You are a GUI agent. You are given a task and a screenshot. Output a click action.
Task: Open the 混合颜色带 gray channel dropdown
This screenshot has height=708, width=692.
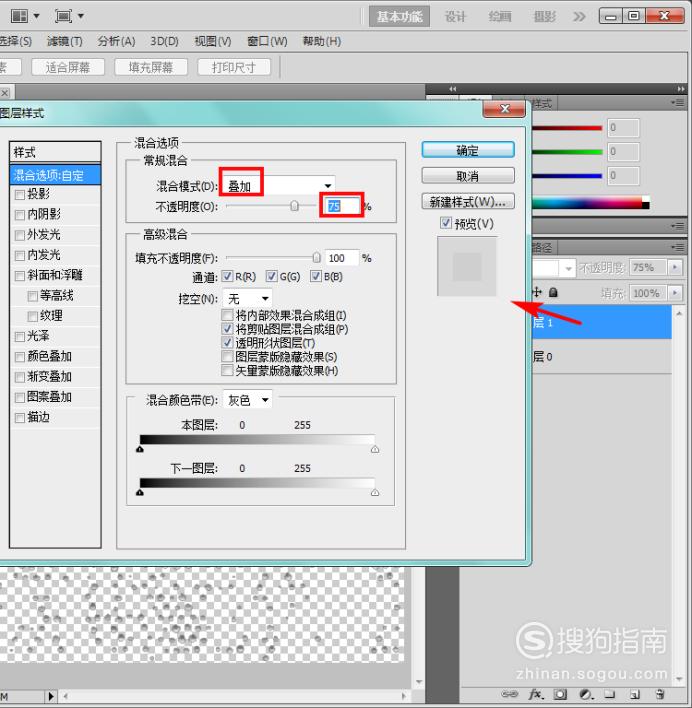(247, 400)
